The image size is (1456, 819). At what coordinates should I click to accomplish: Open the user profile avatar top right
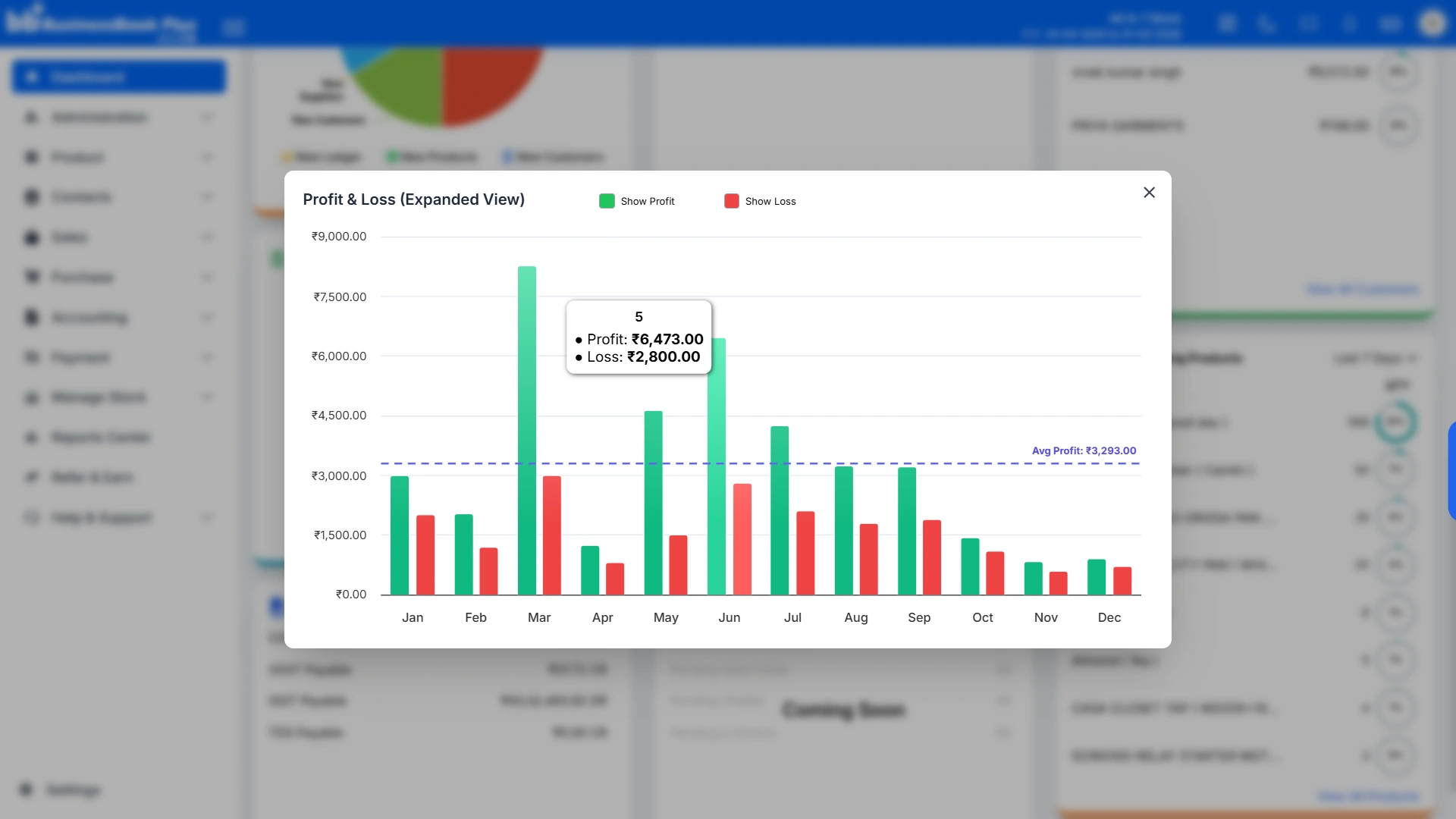pos(1432,24)
